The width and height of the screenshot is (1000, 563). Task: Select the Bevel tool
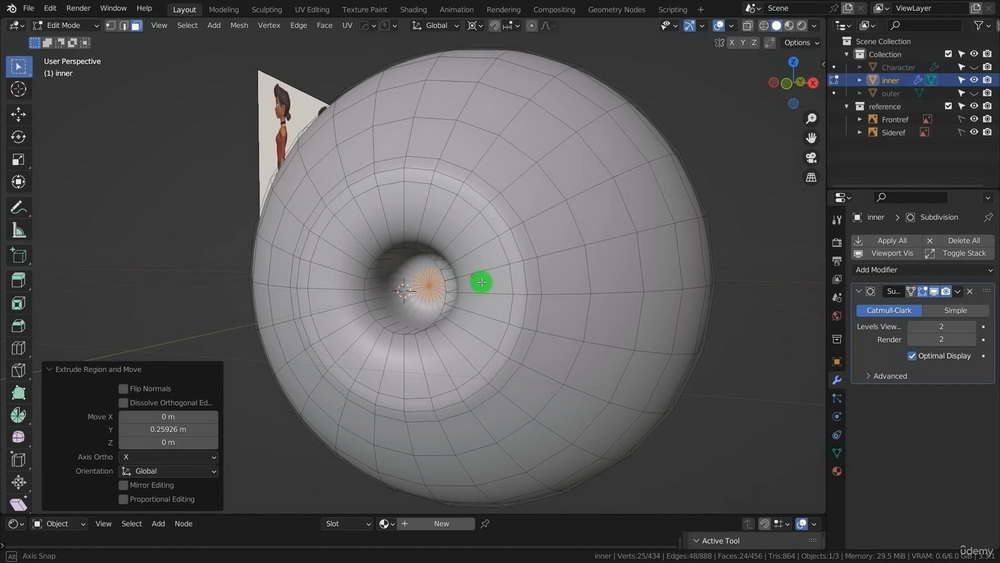click(x=18, y=326)
